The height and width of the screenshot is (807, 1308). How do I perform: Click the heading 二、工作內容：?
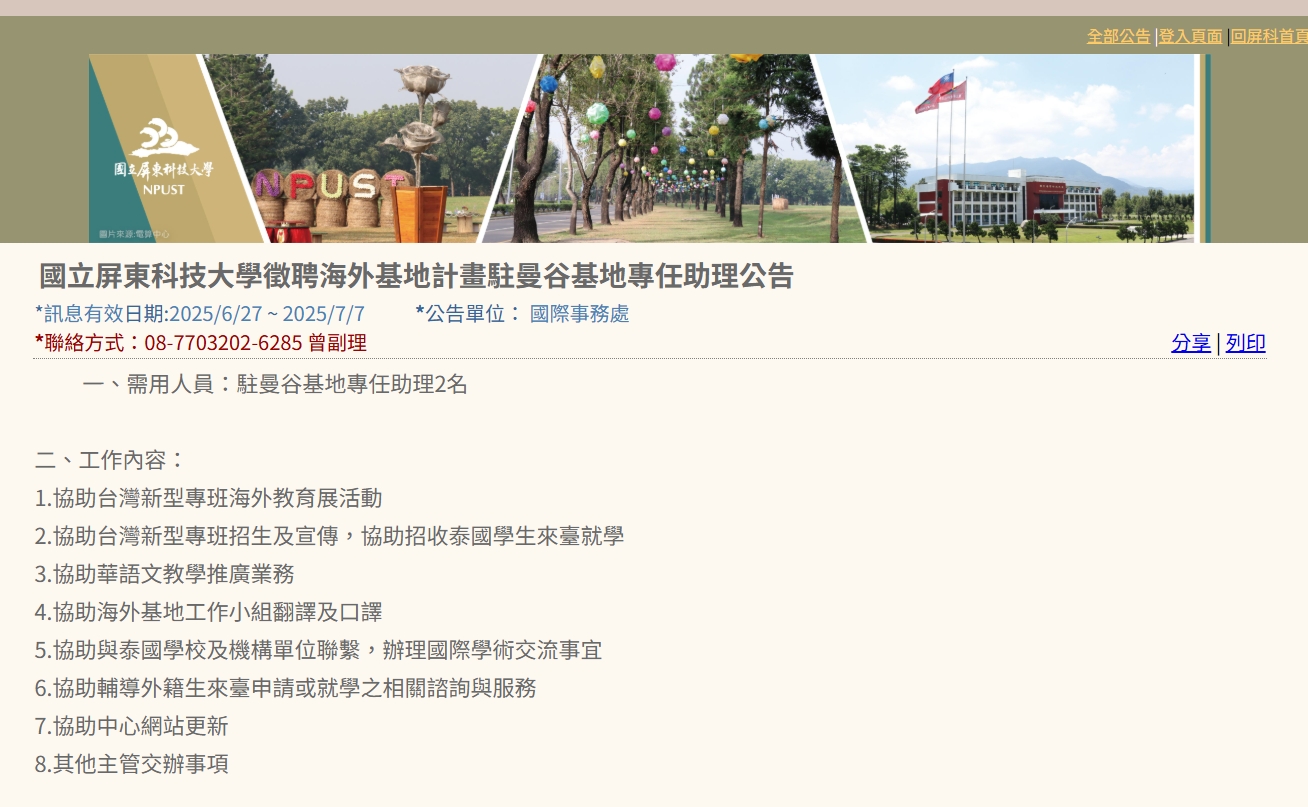111,461
